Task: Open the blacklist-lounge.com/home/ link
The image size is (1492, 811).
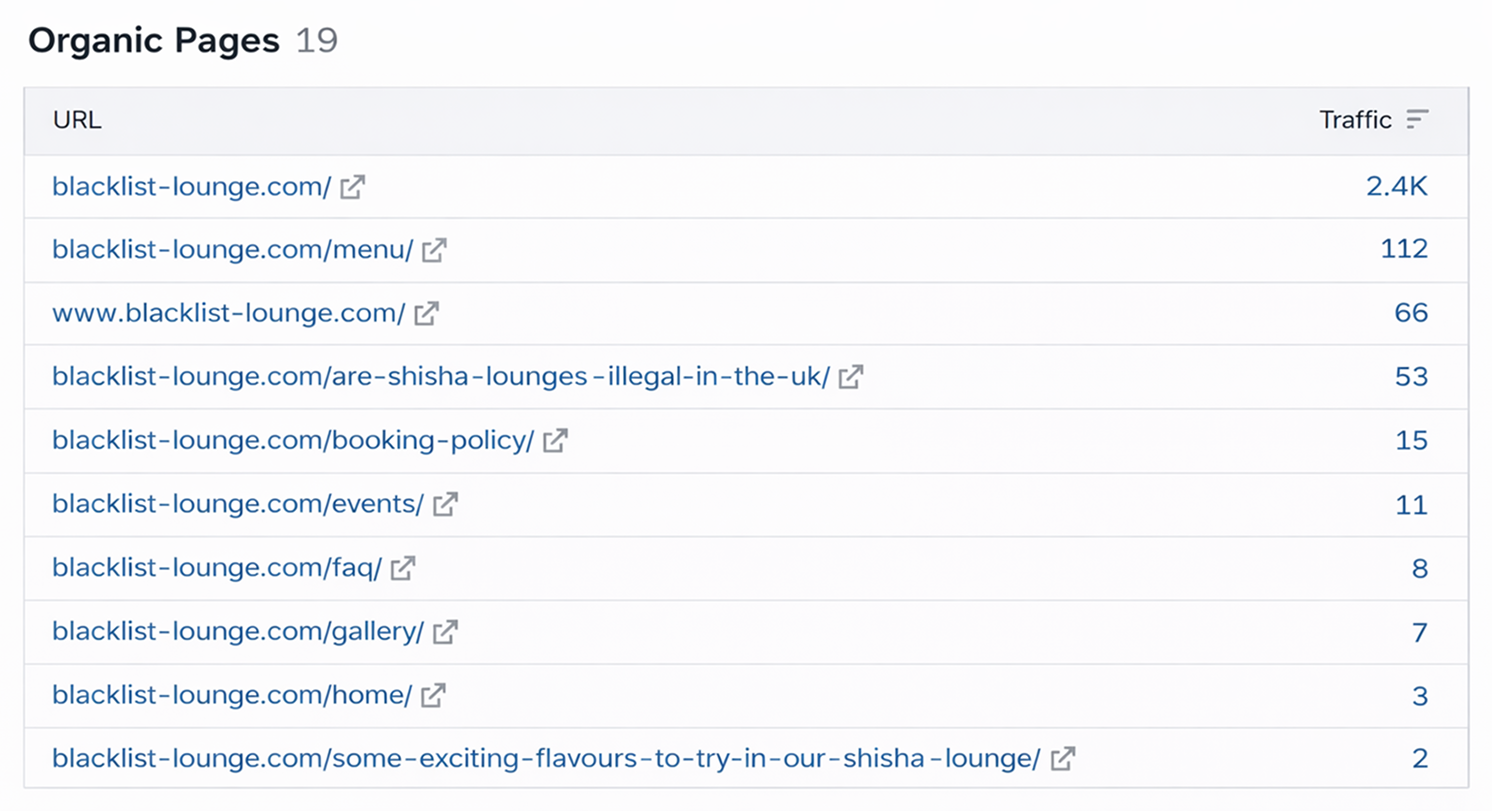Action: (232, 695)
